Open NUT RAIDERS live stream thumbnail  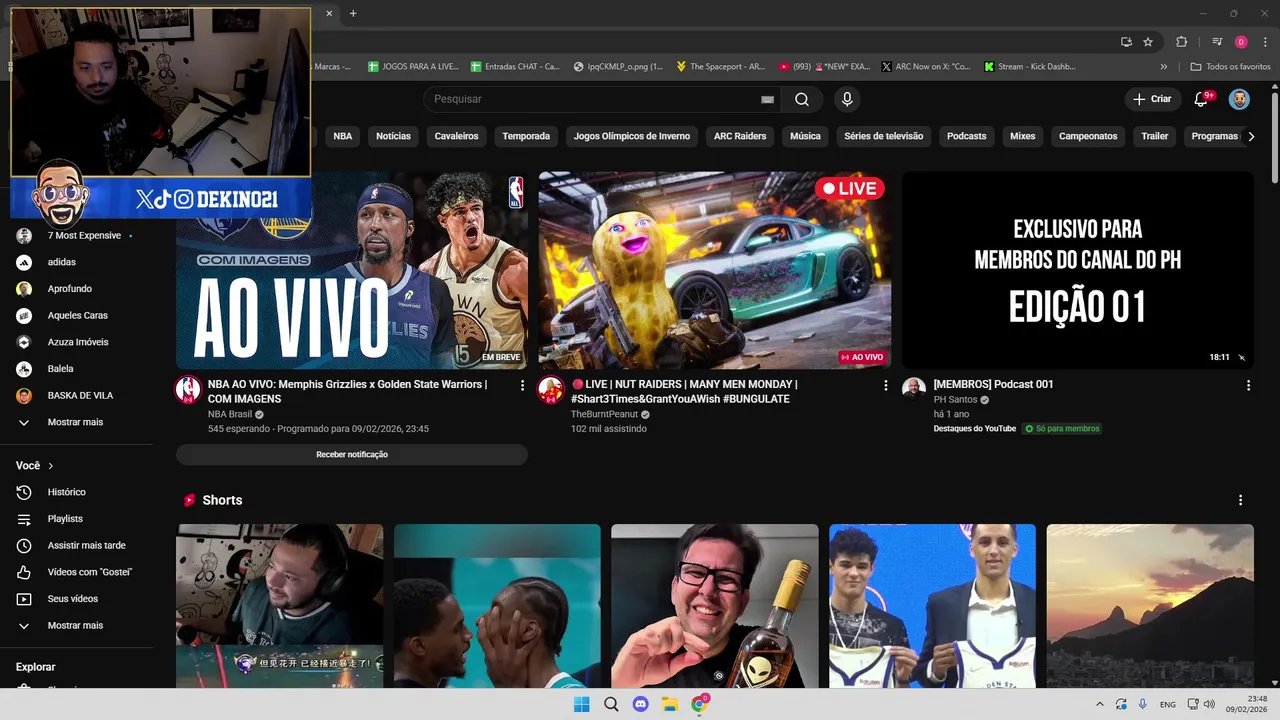pyautogui.click(x=715, y=270)
